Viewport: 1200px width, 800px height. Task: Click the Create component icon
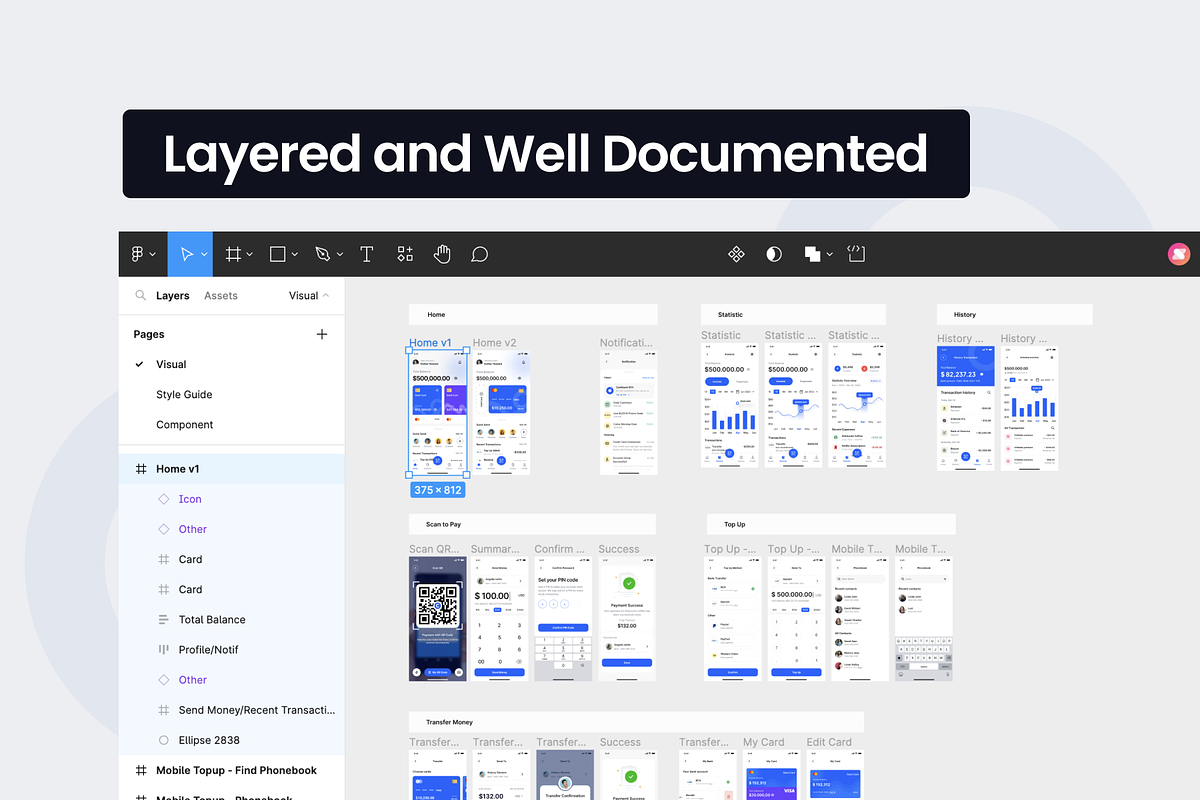coord(736,254)
